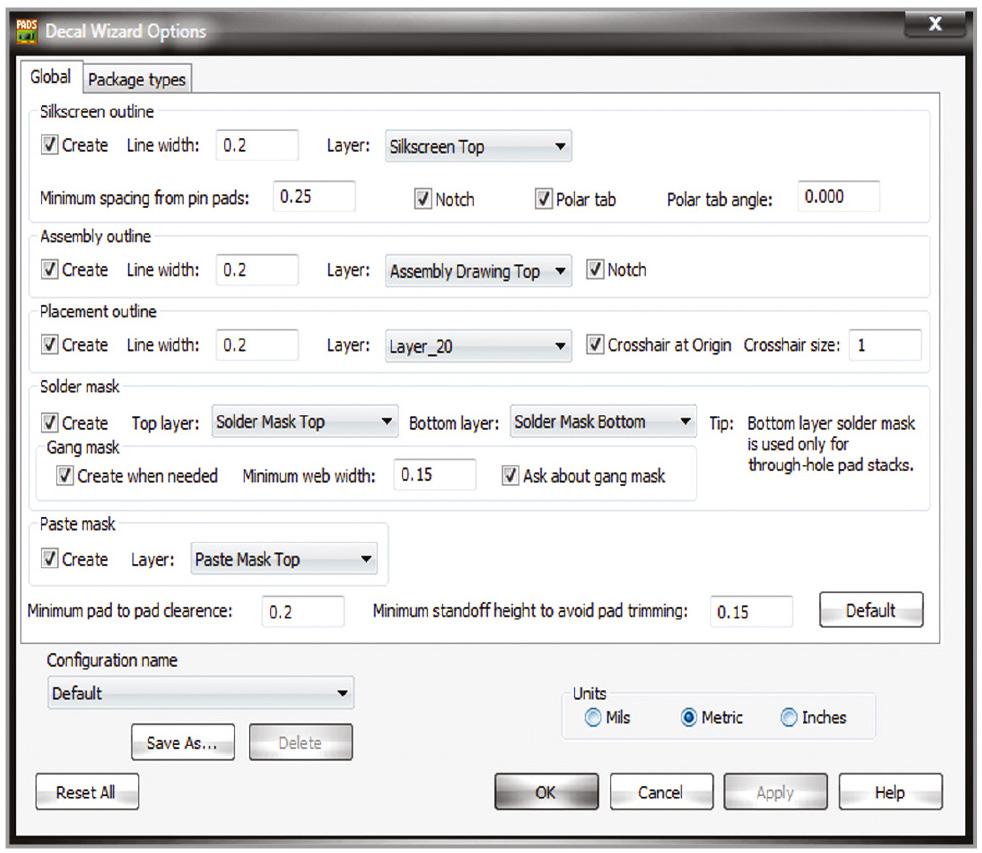Click the Polar tab angle field
Screen dimensions: 982x853
[838, 197]
